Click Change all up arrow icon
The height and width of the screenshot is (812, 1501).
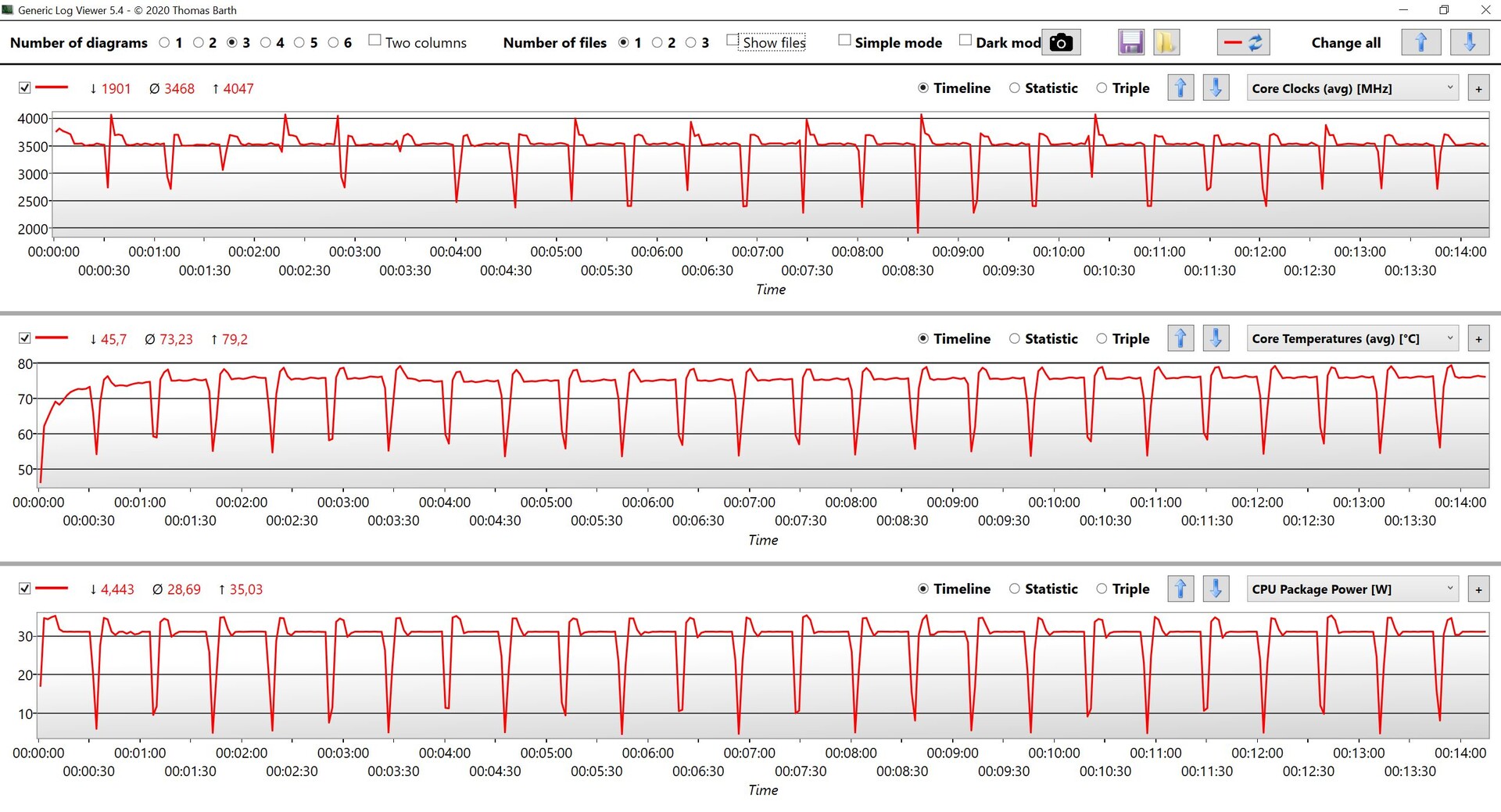tap(1421, 42)
